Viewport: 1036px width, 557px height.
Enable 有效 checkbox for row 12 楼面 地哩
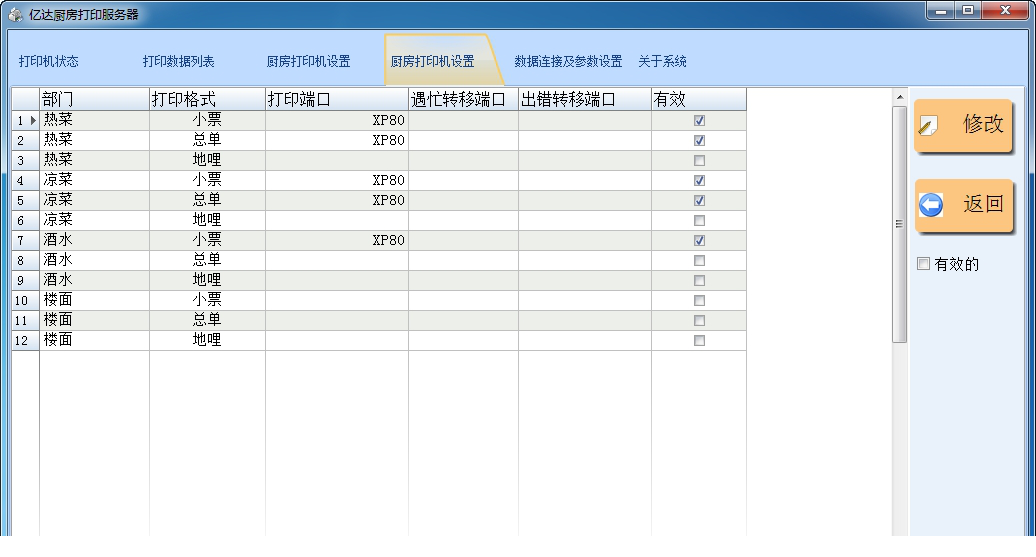[699, 340]
